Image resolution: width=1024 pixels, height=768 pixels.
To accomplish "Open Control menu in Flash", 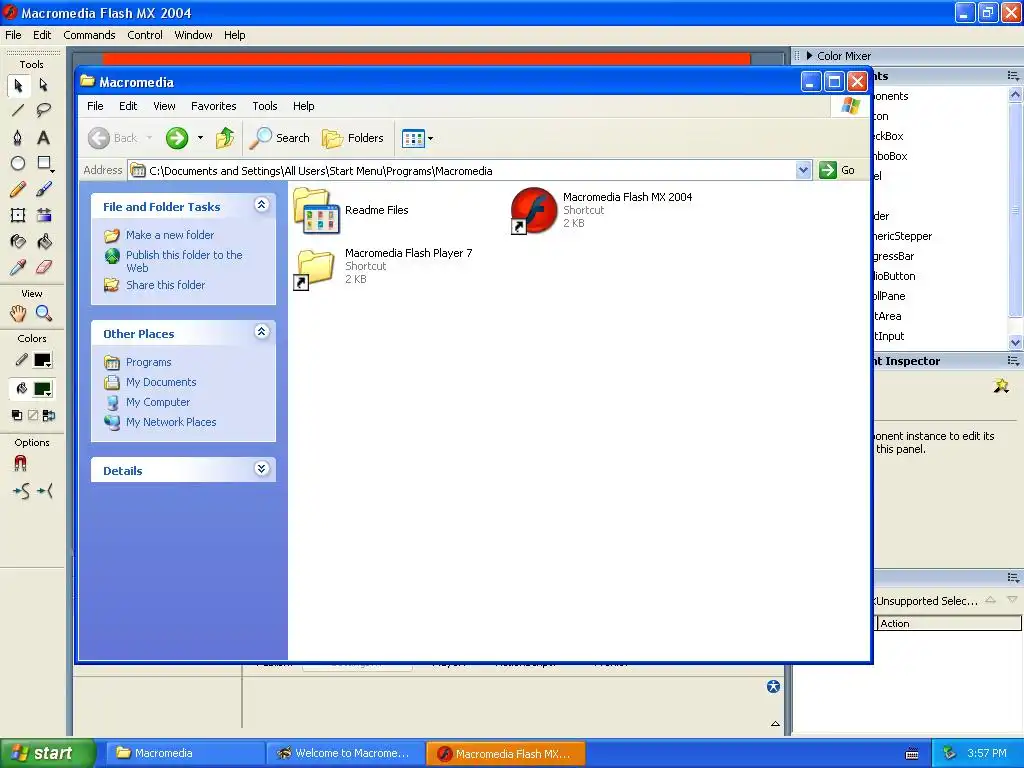I will click(145, 35).
